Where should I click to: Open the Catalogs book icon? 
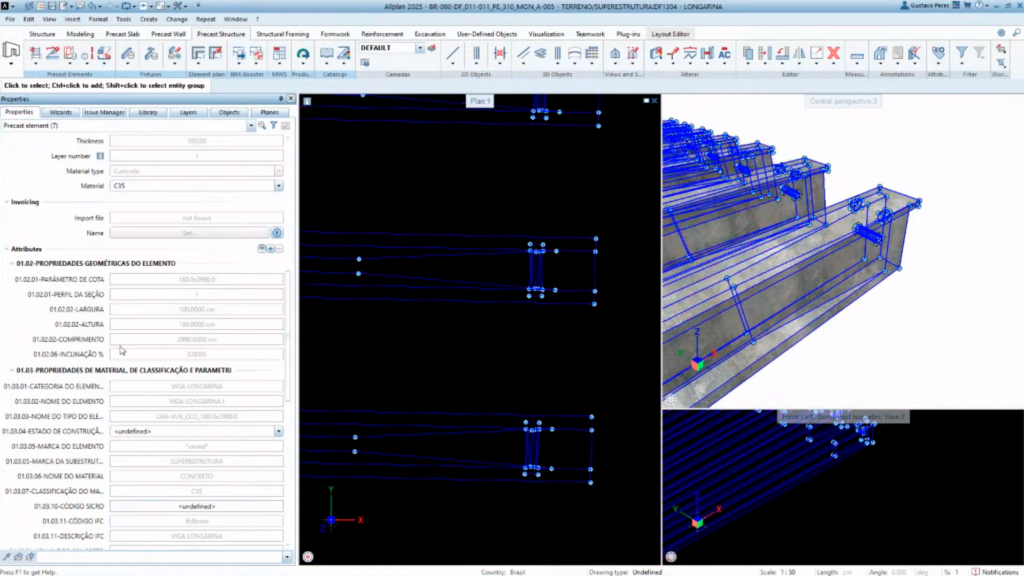tap(327, 54)
